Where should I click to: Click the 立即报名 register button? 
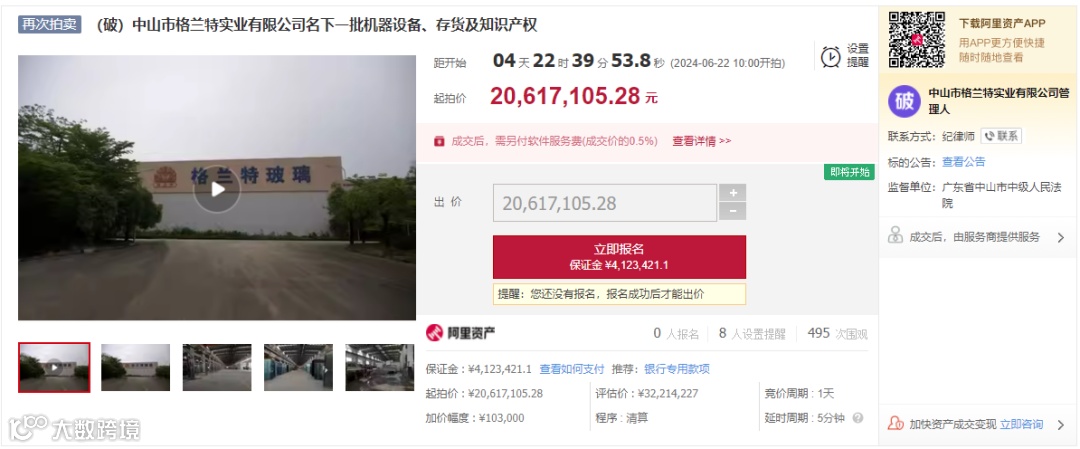[x=619, y=257]
